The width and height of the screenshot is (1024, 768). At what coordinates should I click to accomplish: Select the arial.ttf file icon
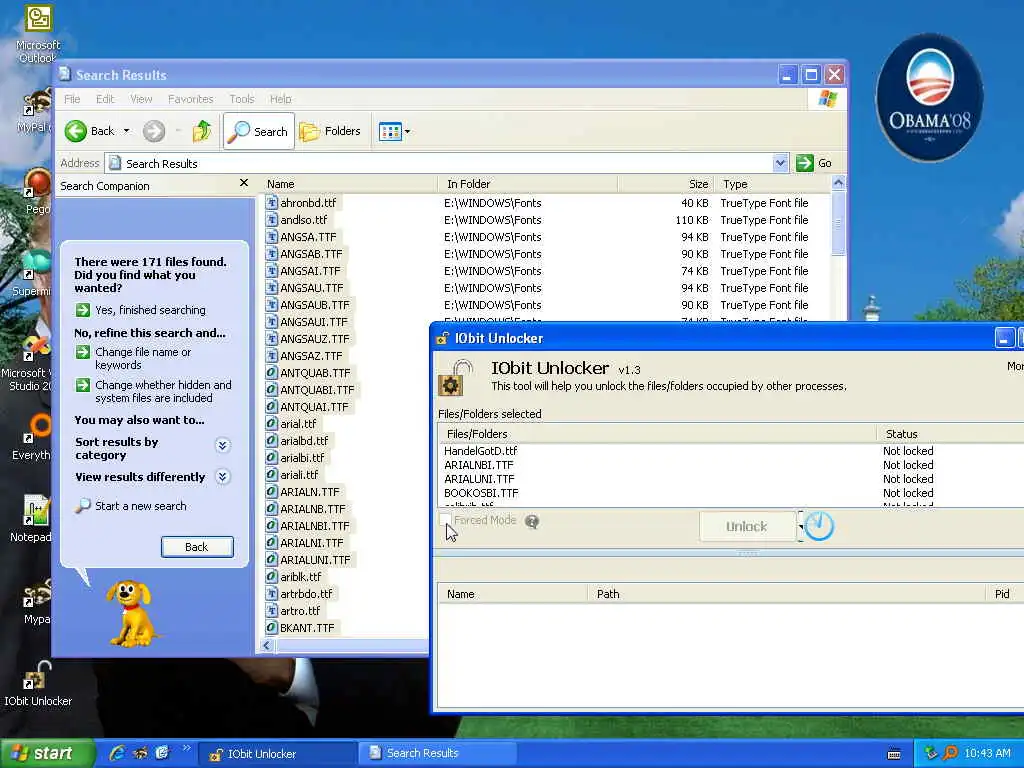[272, 424]
